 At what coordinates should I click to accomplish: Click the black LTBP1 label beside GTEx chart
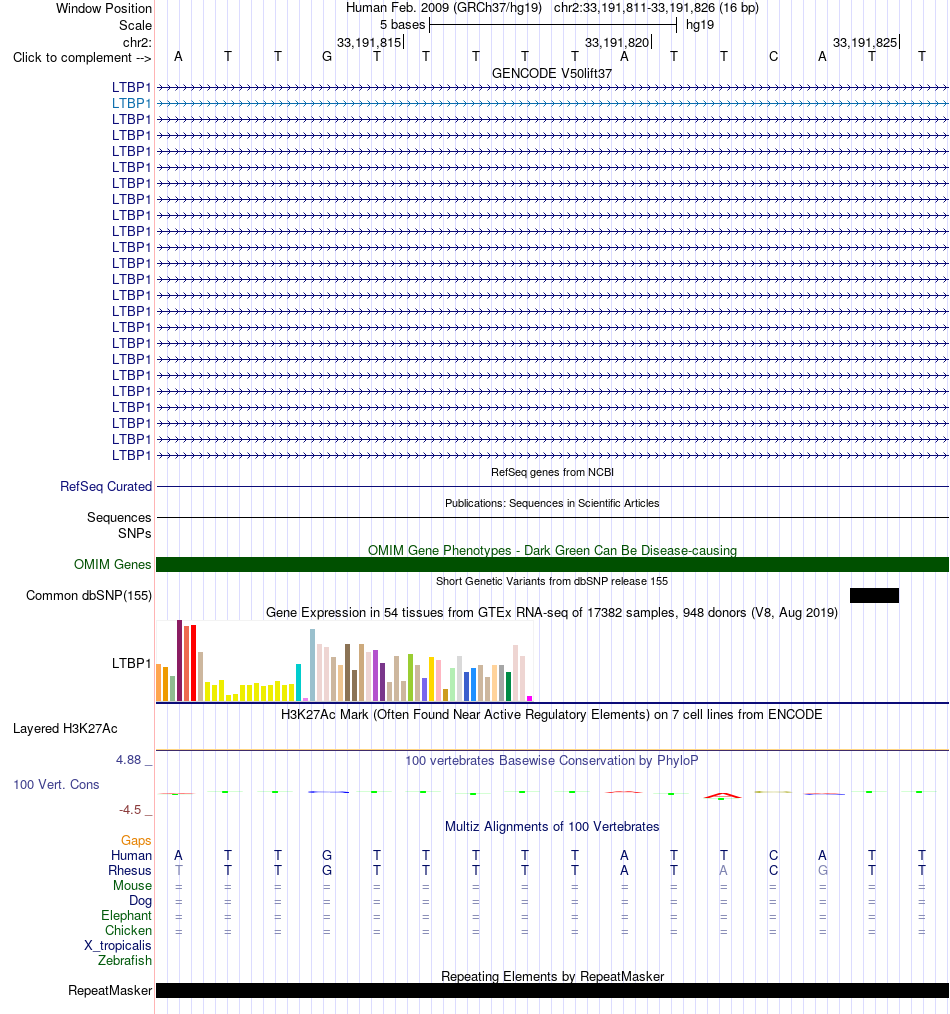point(131,663)
